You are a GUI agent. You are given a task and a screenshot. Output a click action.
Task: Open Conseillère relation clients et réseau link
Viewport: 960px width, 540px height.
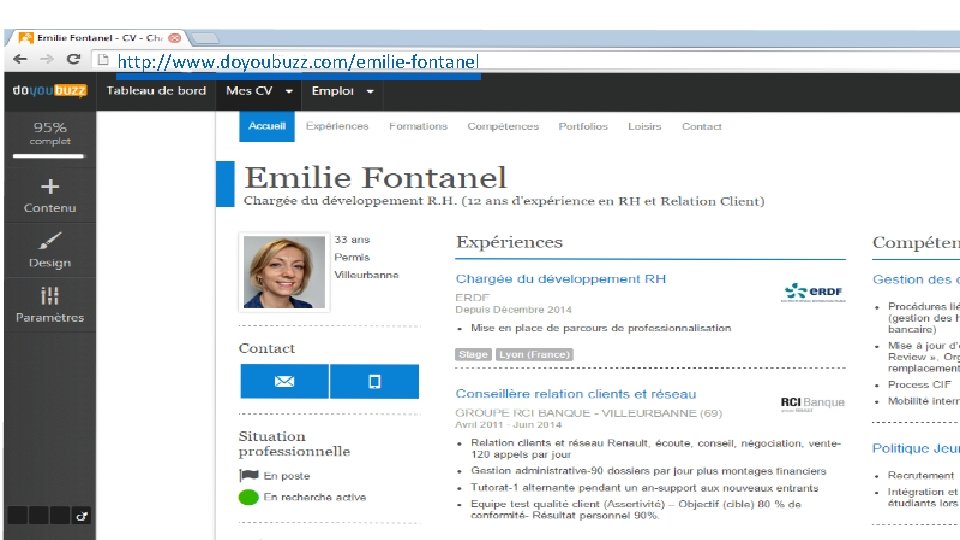click(576, 394)
